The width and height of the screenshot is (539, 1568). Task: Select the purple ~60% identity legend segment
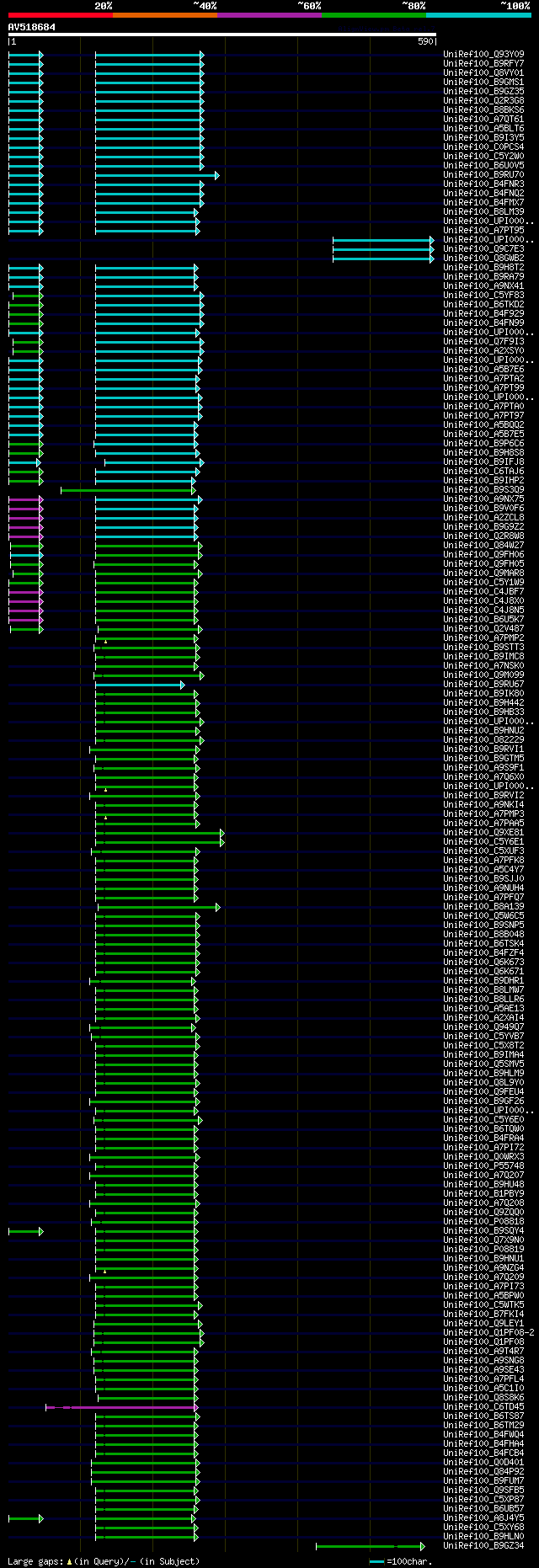pyautogui.click(x=269, y=15)
